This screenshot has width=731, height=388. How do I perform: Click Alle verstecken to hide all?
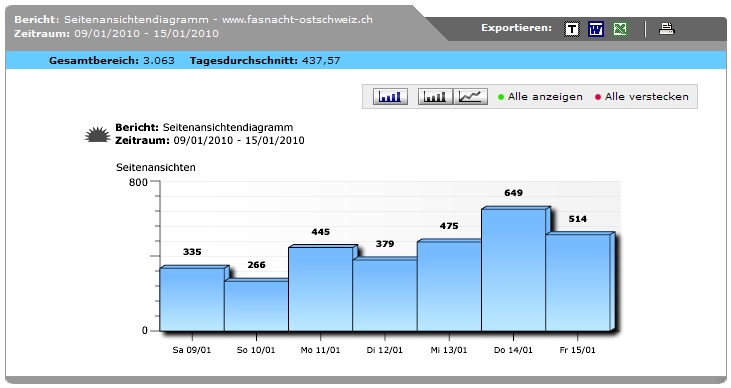click(641, 97)
